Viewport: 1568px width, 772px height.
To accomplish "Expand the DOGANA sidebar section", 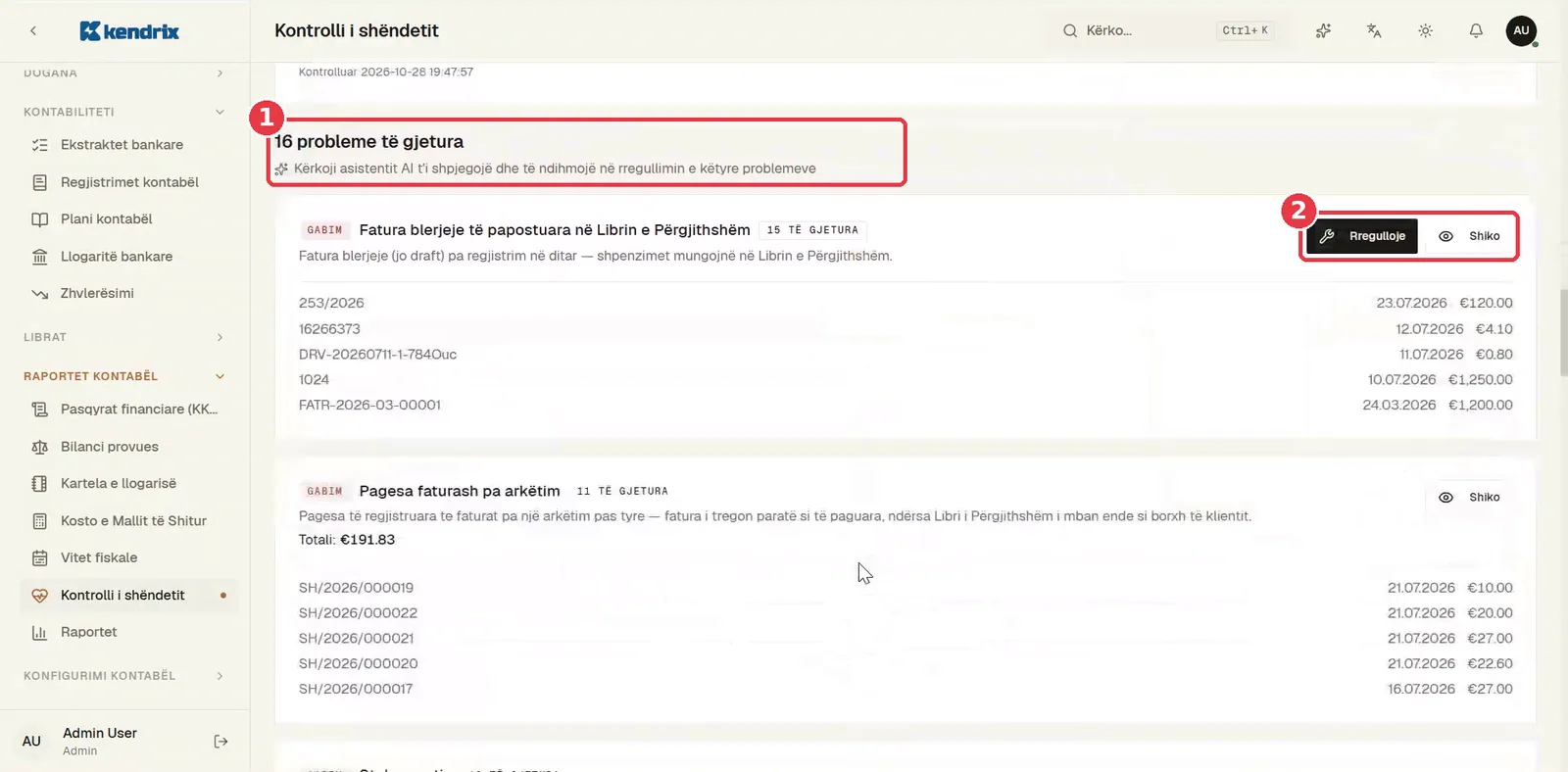I will [x=124, y=72].
